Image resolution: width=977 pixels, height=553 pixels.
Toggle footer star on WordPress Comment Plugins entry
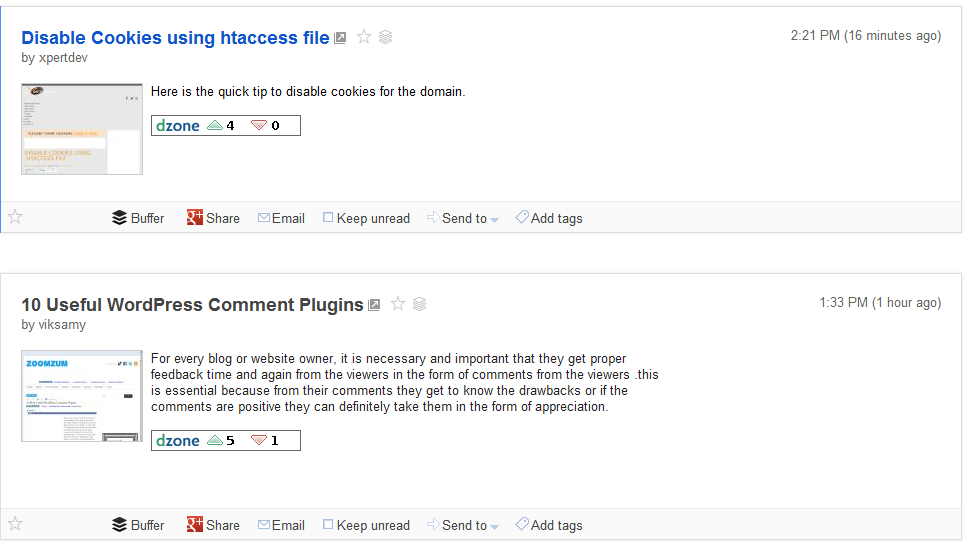pos(15,523)
